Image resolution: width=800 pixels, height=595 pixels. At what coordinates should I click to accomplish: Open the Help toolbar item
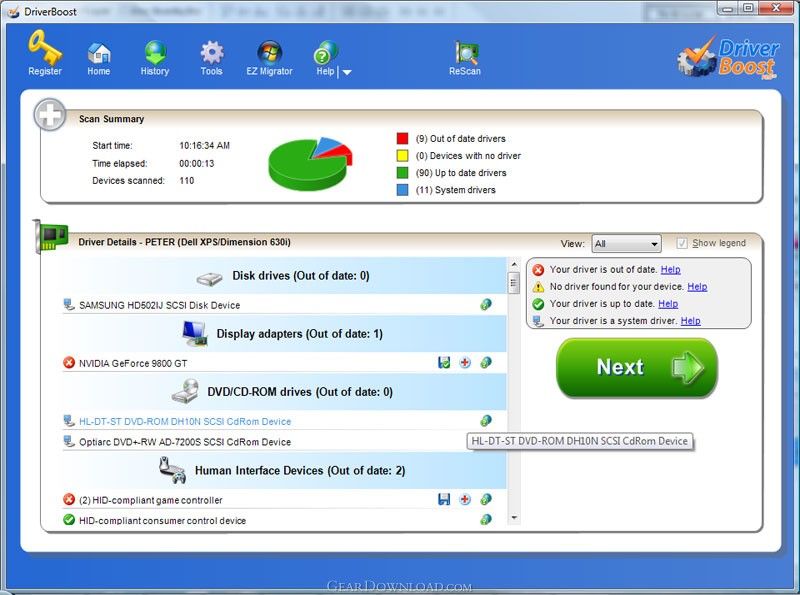pos(326,58)
